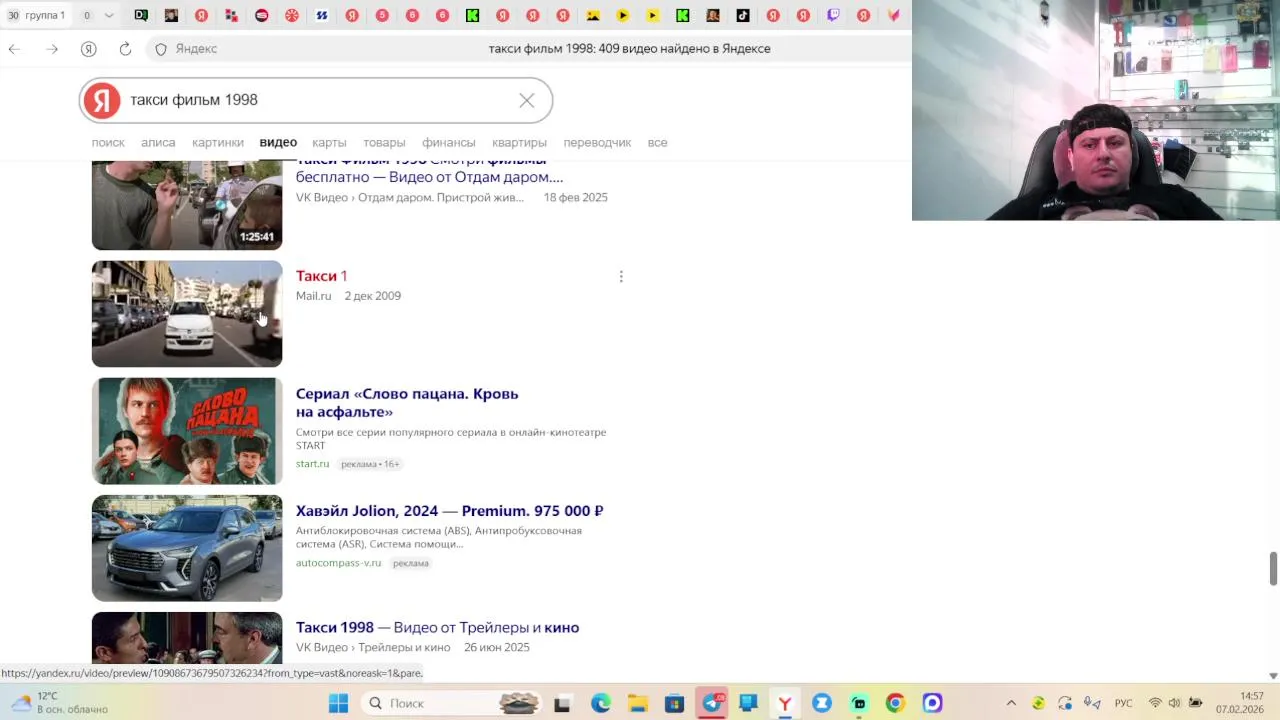Open the Отдам даром video title link

click(429, 170)
